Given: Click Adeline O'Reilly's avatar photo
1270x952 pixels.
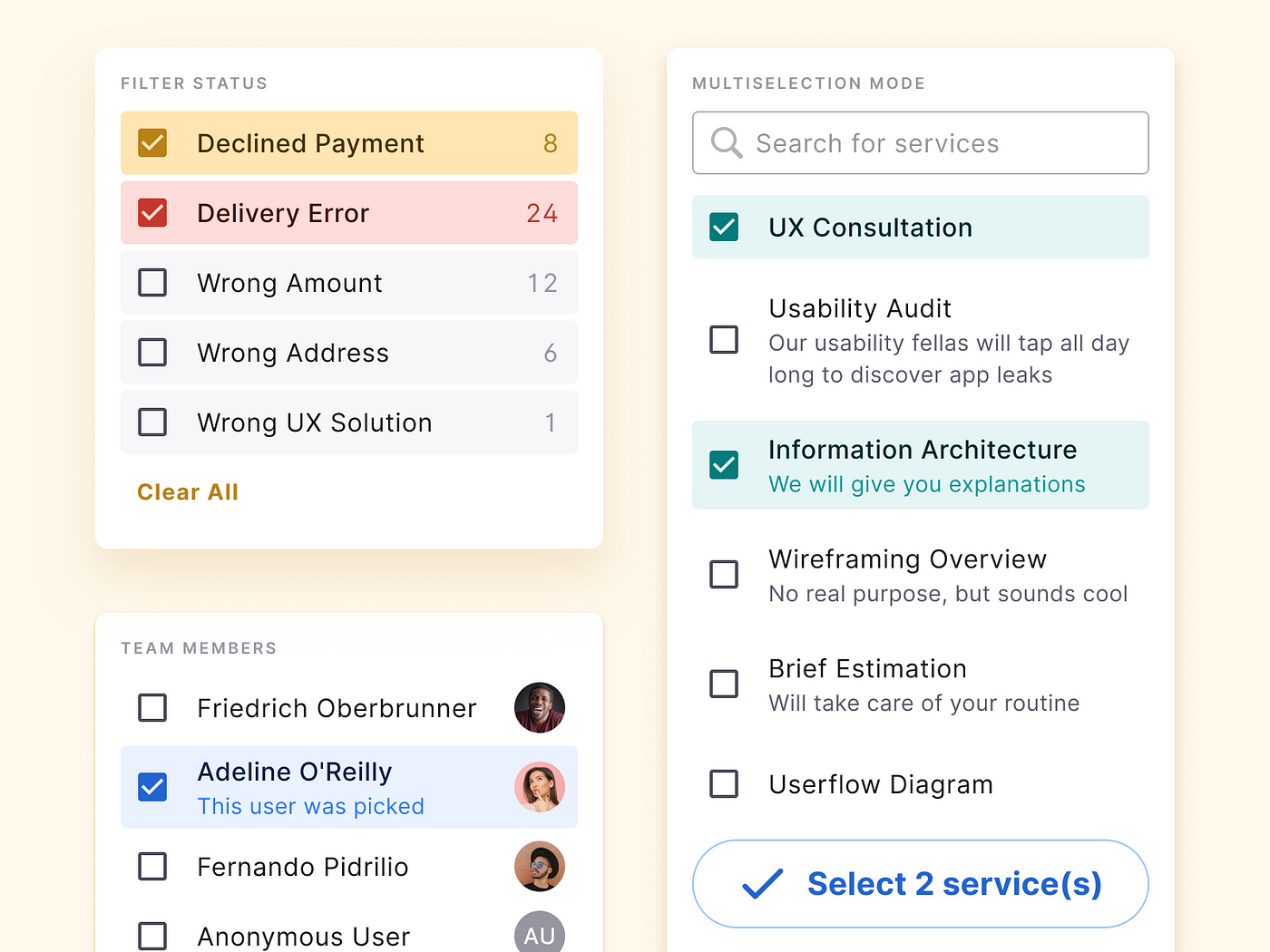Looking at the screenshot, I should pyautogui.click(x=540, y=787).
